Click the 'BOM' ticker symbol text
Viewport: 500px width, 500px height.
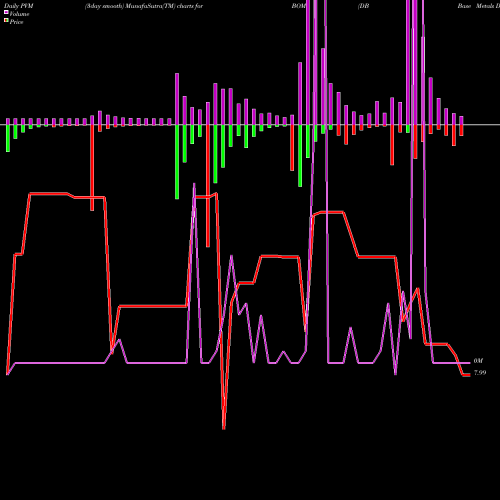tap(298, 6)
